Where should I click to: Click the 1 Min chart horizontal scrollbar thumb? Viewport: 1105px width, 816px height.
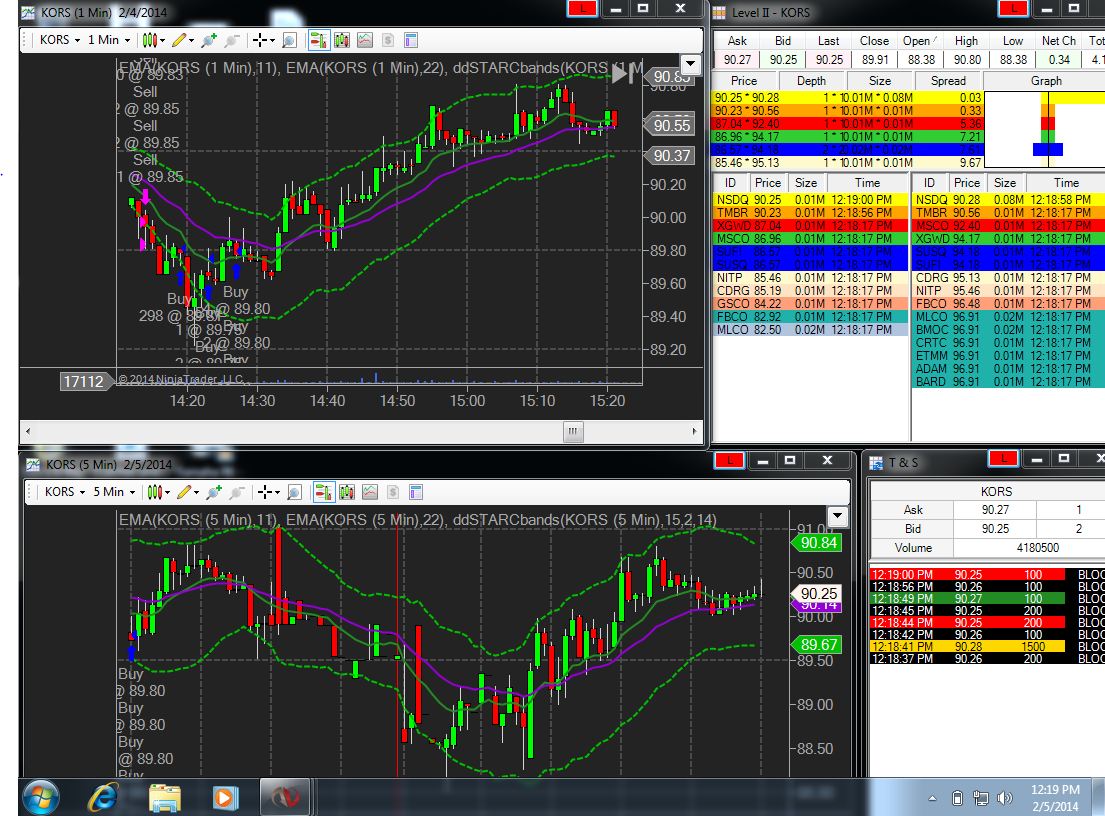point(573,431)
